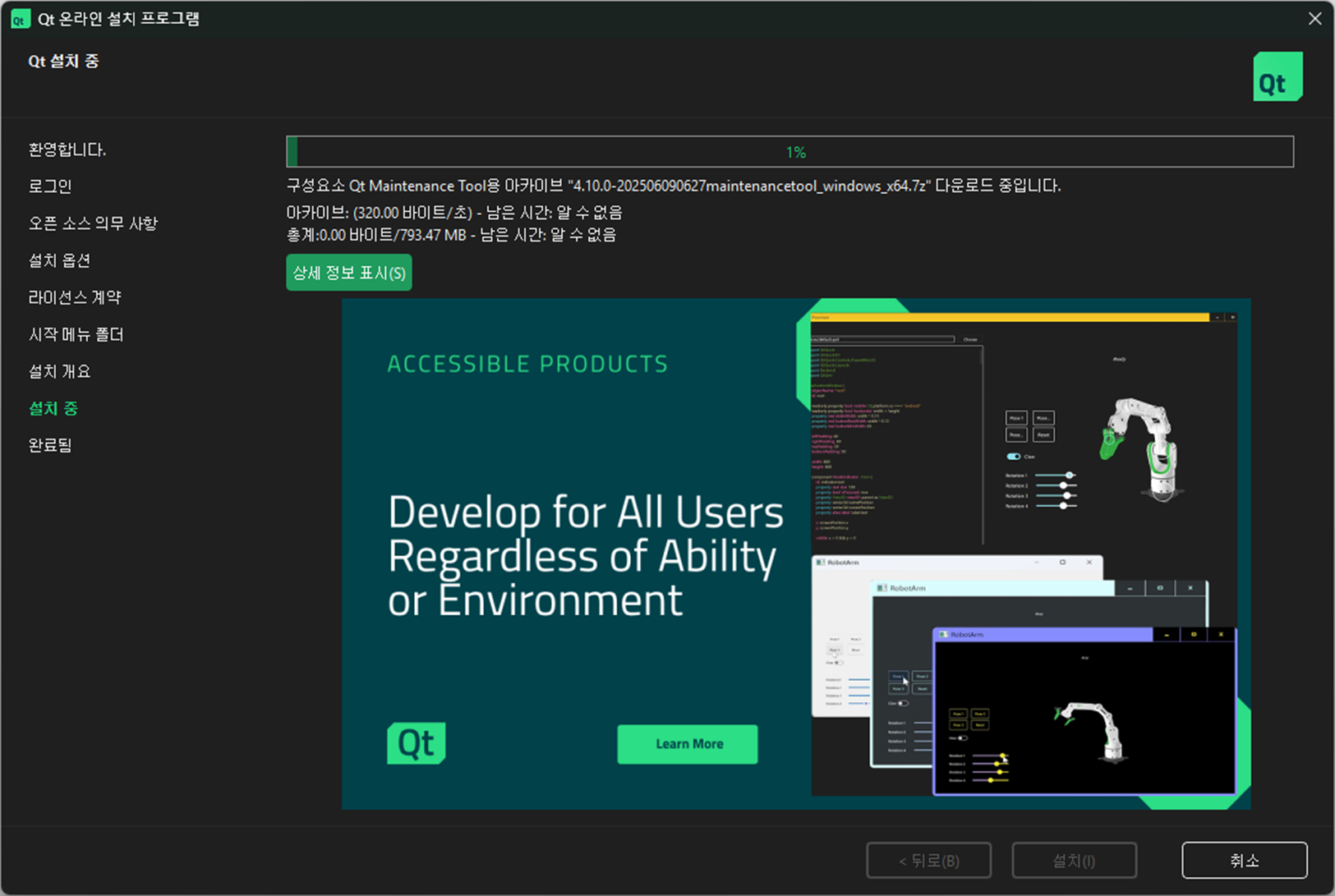Image resolution: width=1335 pixels, height=896 pixels.
Task: Click the 아카이브 download speed line
Action: click(454, 213)
